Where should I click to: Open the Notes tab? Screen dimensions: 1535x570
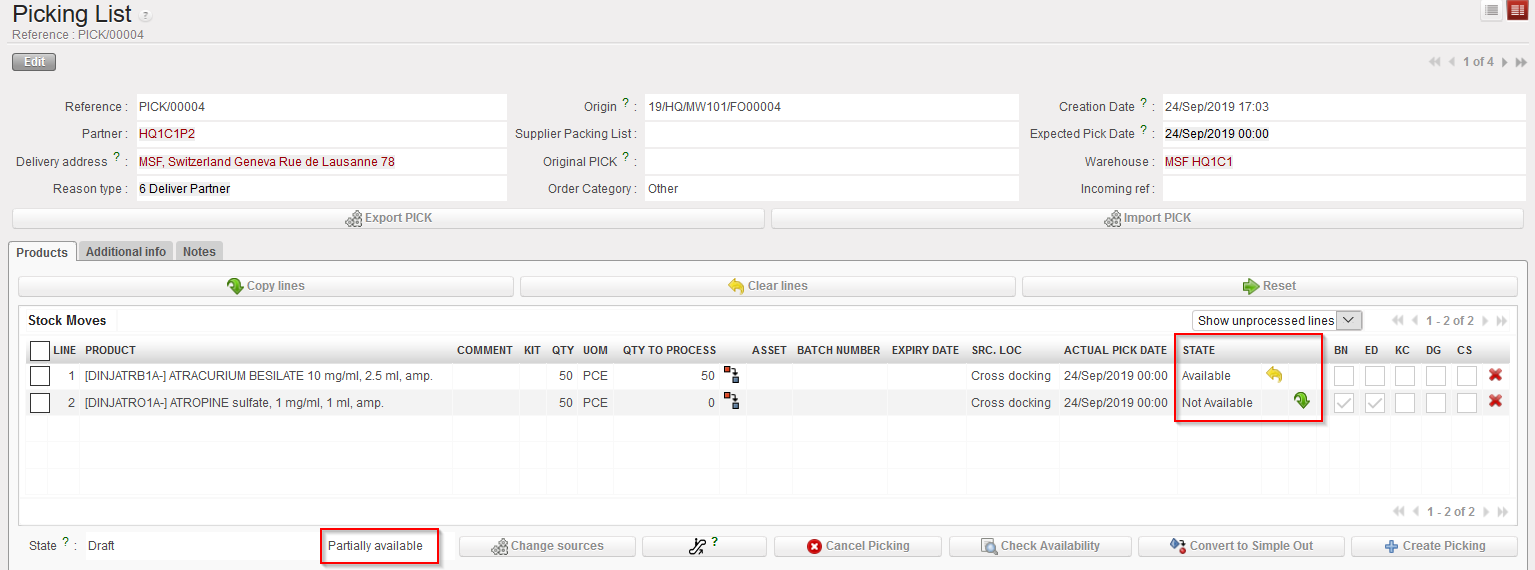point(199,252)
